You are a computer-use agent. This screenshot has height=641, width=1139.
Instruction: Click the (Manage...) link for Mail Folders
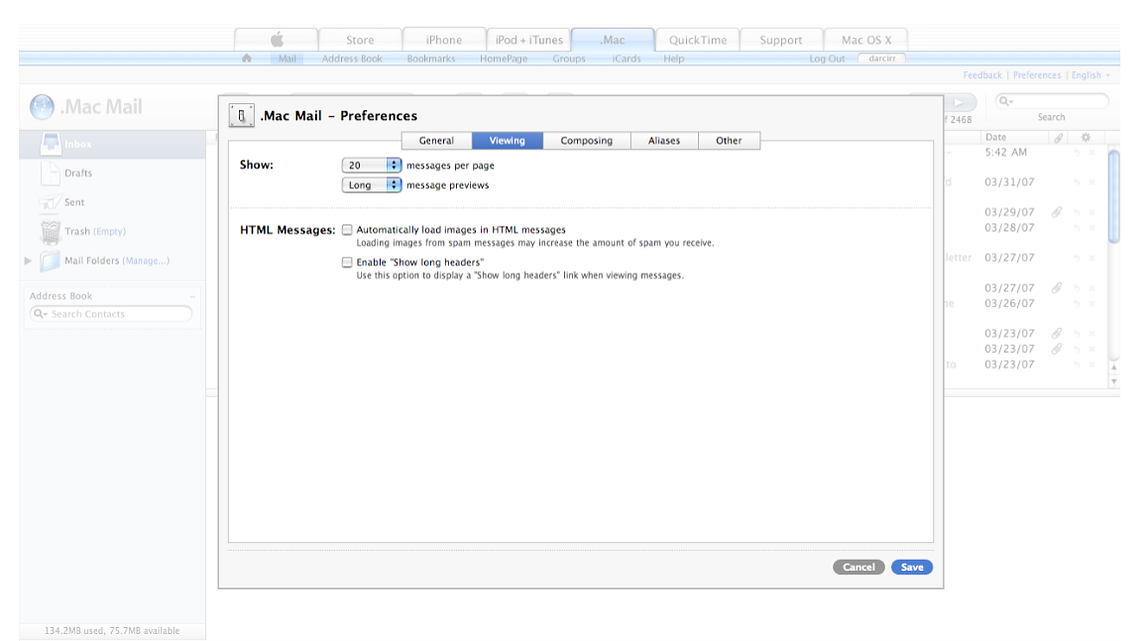tap(146, 260)
